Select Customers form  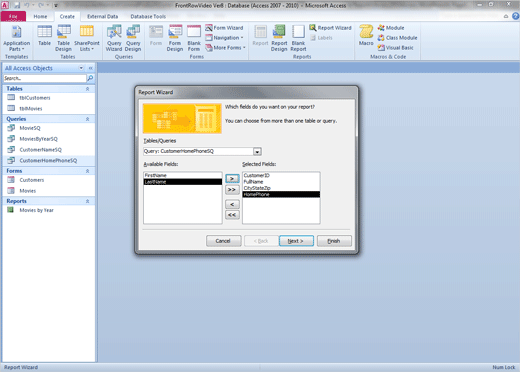49,180
